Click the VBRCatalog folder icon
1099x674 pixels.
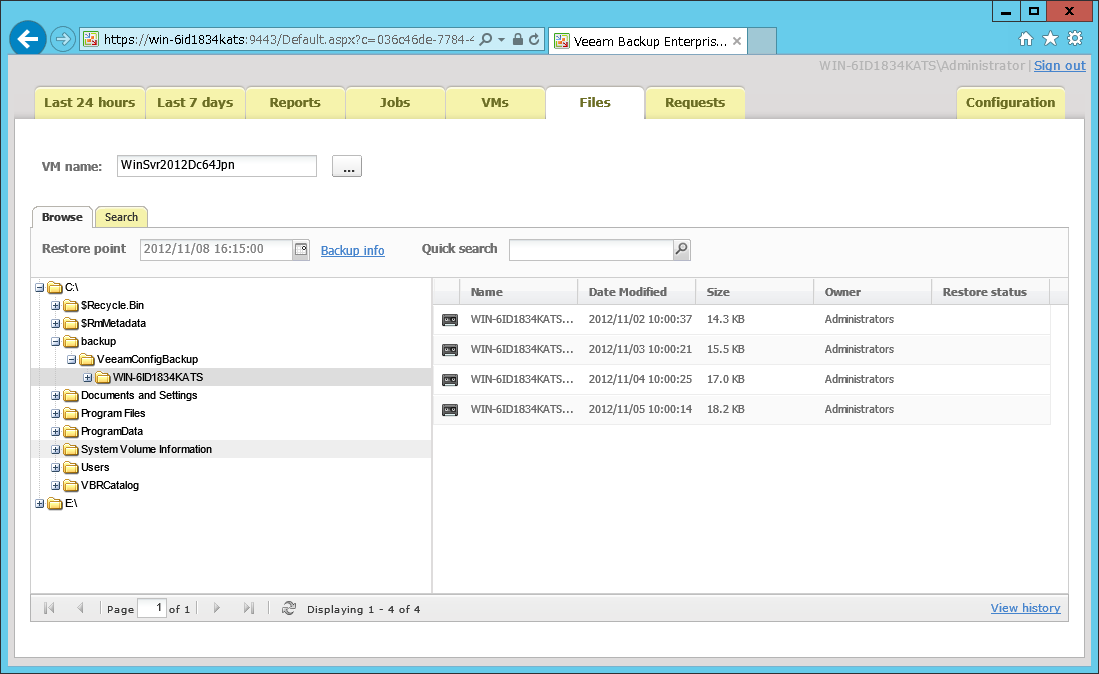click(x=71, y=486)
